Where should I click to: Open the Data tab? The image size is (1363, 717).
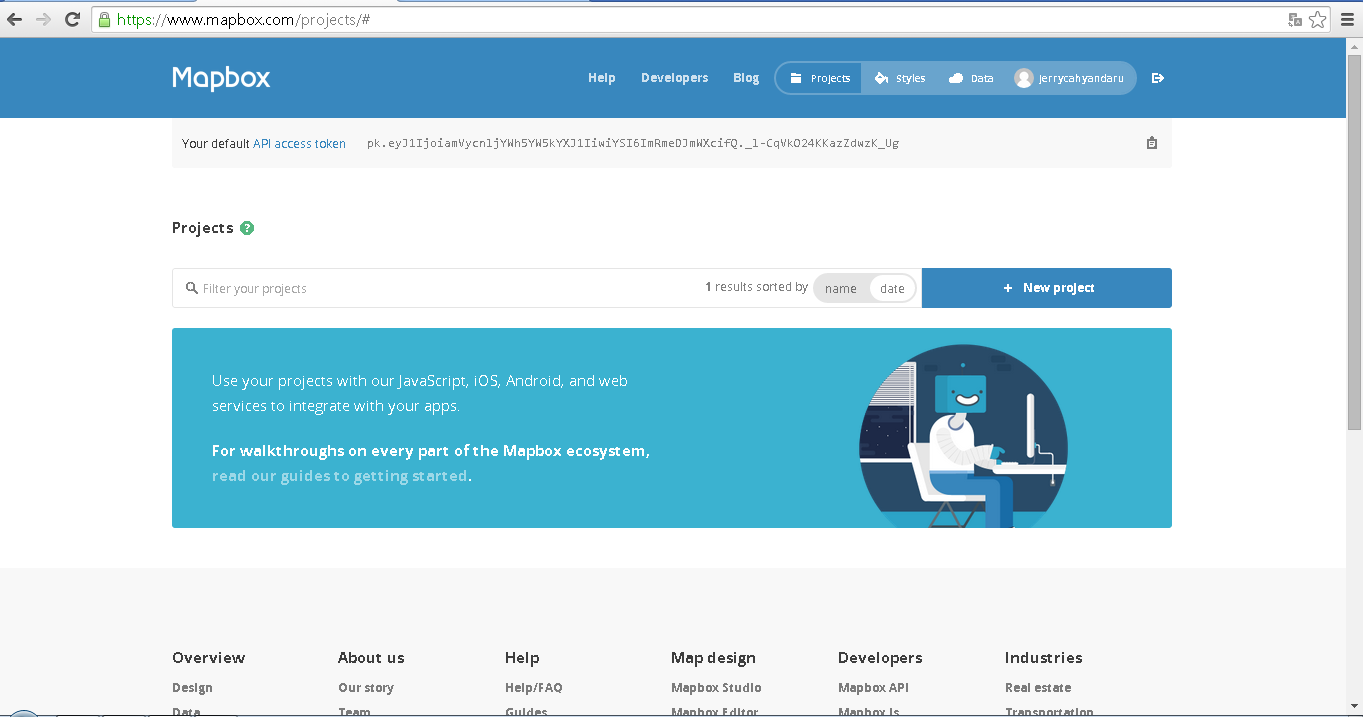coord(971,78)
